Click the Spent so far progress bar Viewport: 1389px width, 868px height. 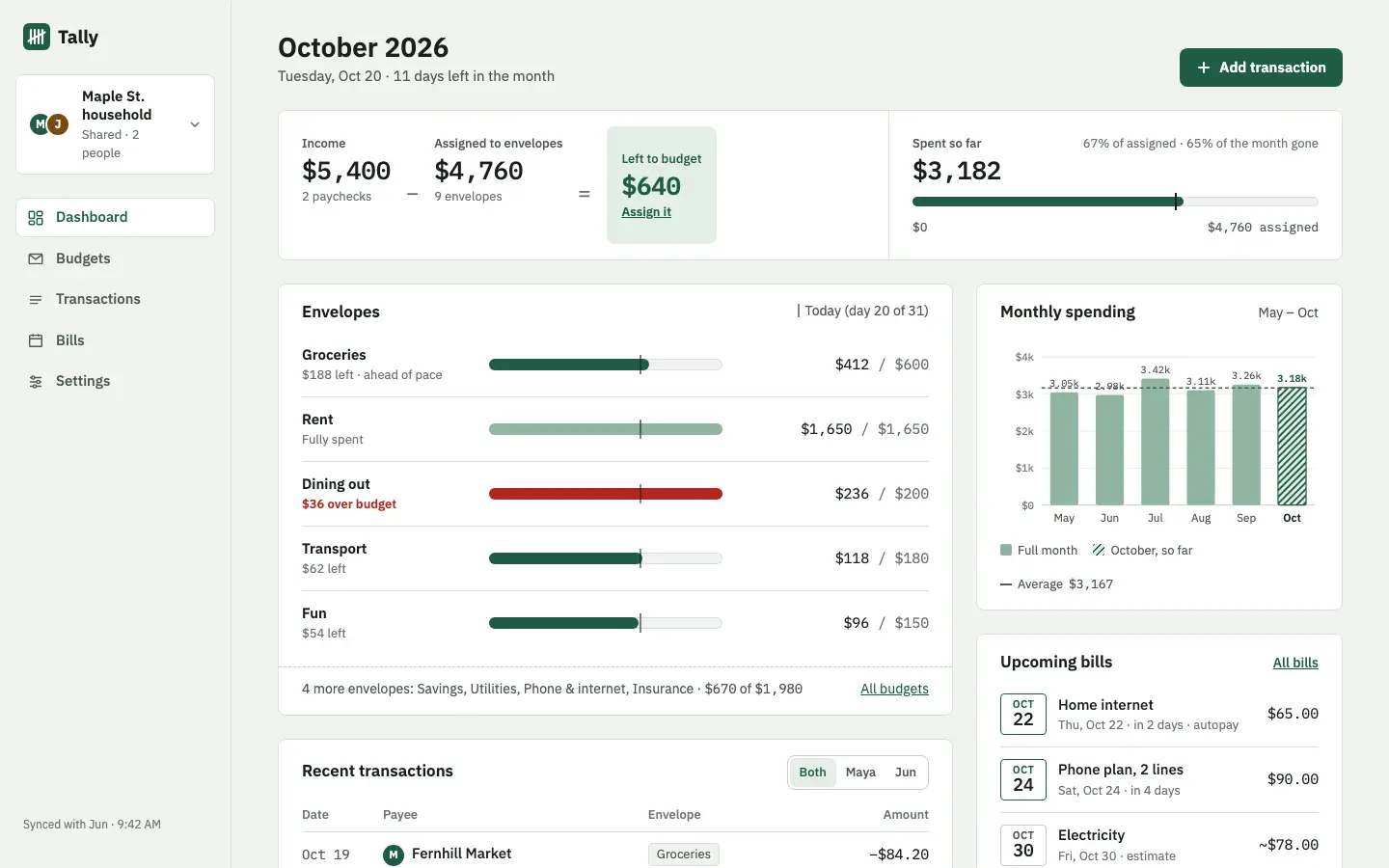pos(1115,202)
